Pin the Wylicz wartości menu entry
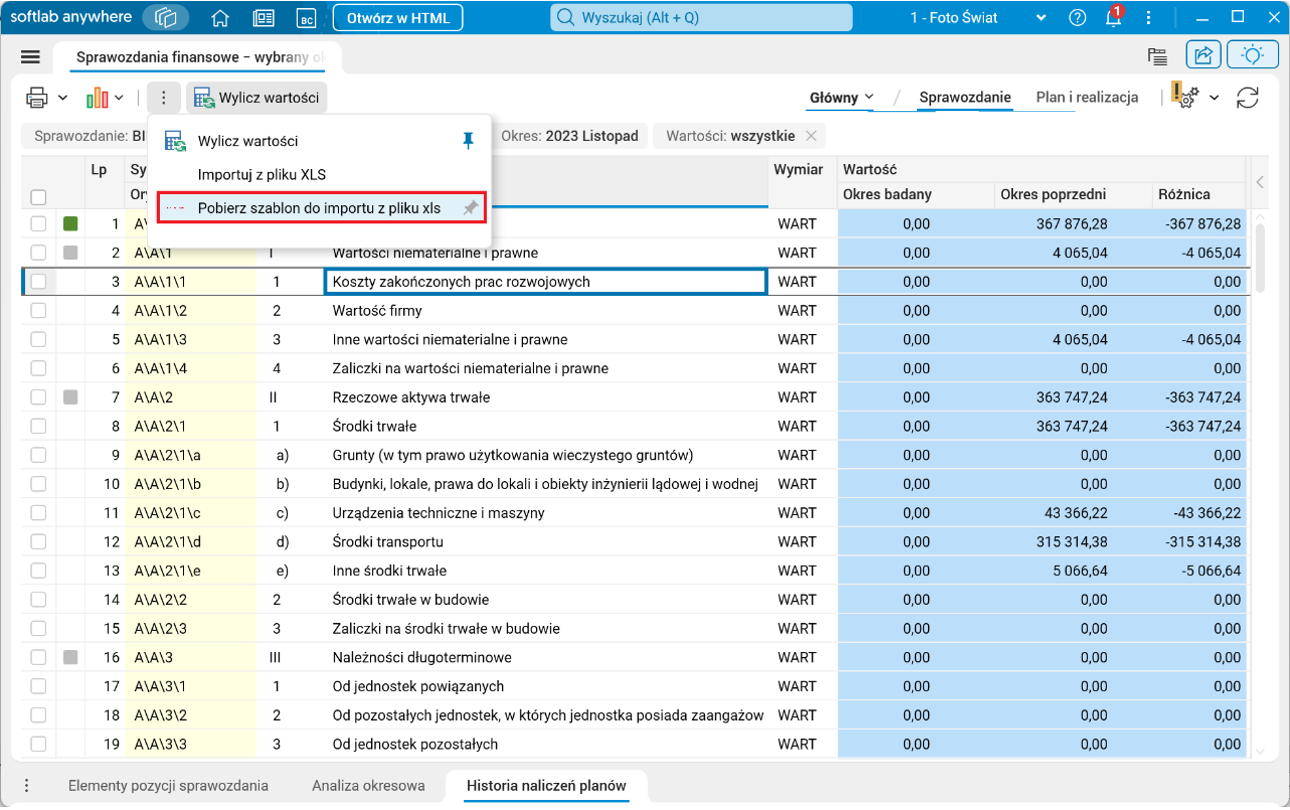This screenshot has height=810, width=1290. (467, 141)
